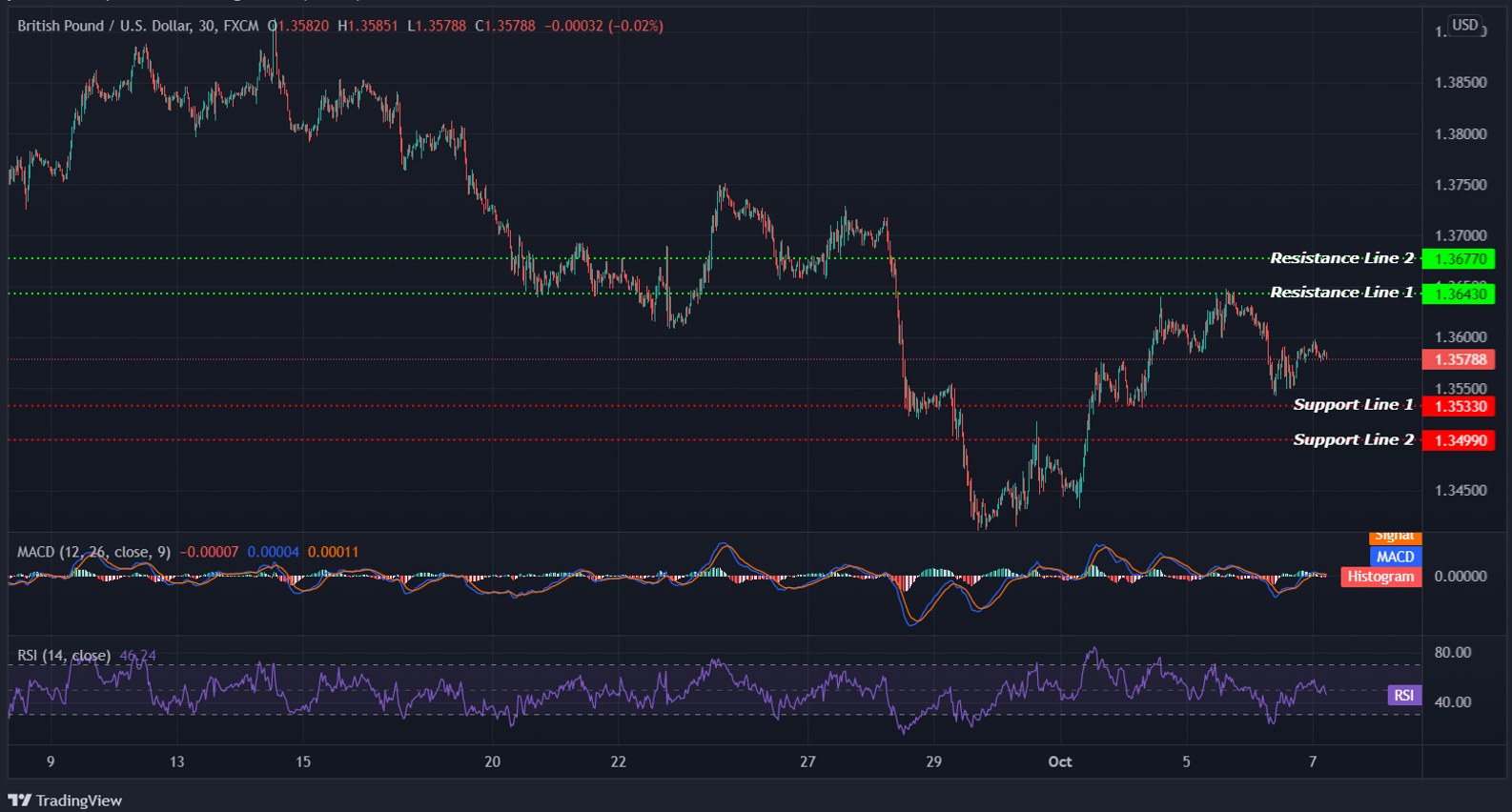Select the MACD line value 0.00004
The image size is (1512, 812).
pyautogui.click(x=273, y=552)
